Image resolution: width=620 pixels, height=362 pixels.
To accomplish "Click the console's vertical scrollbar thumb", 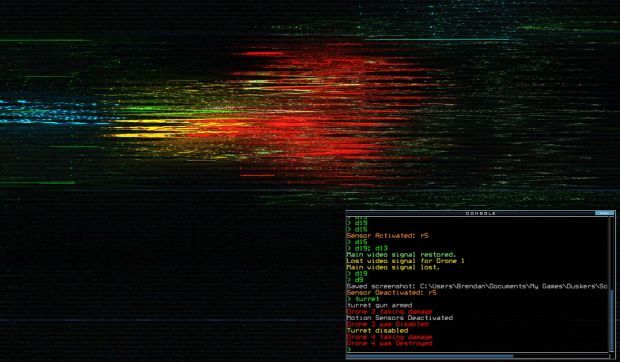I will tap(612, 320).
